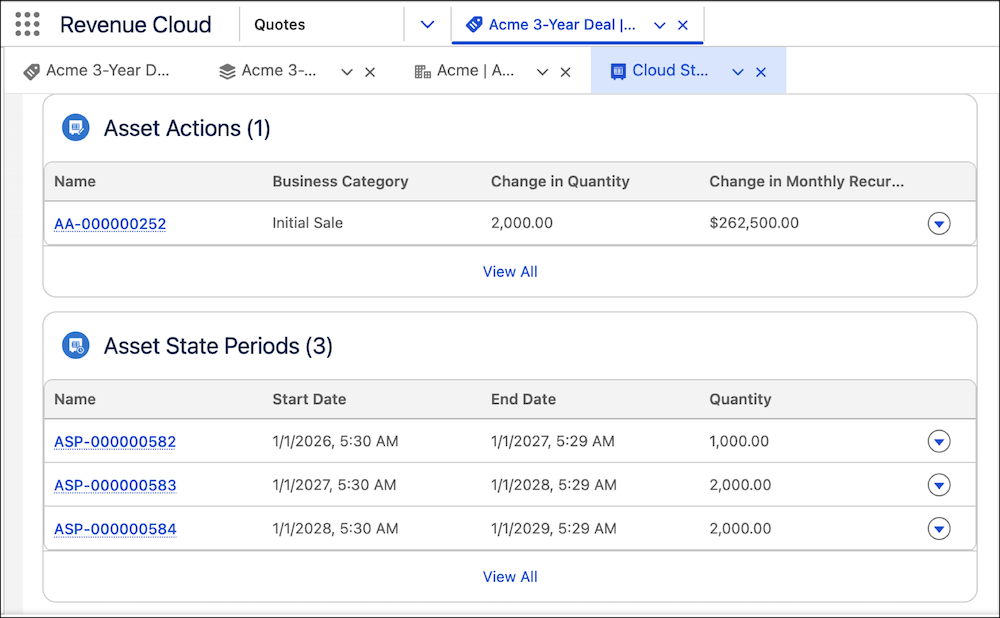1000x618 pixels.
Task: Open asset state period ASP-000000582
Action: 115,441
